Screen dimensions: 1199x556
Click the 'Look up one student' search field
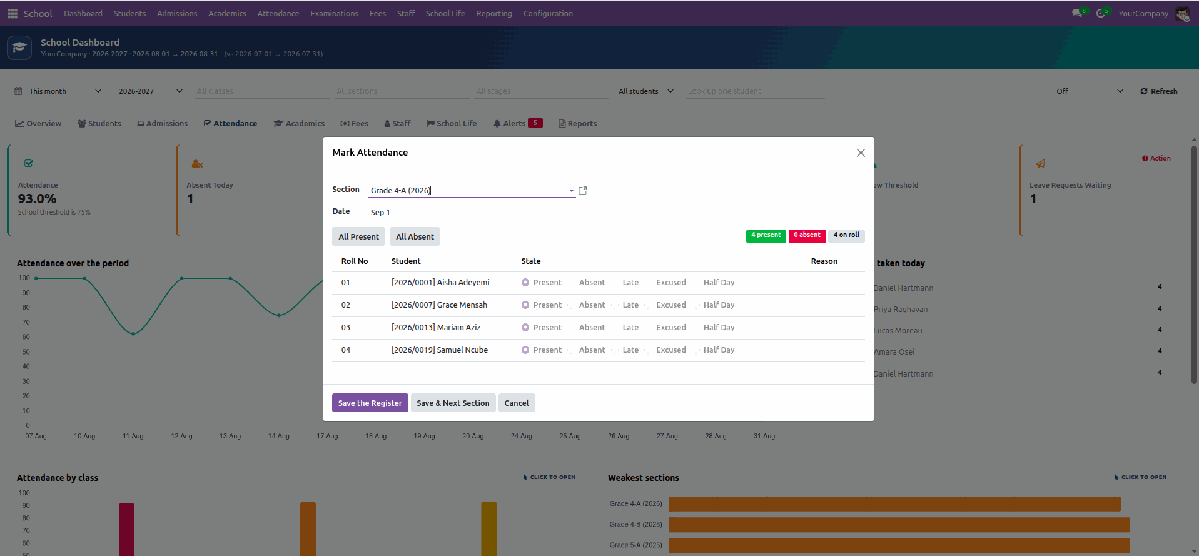(755, 91)
